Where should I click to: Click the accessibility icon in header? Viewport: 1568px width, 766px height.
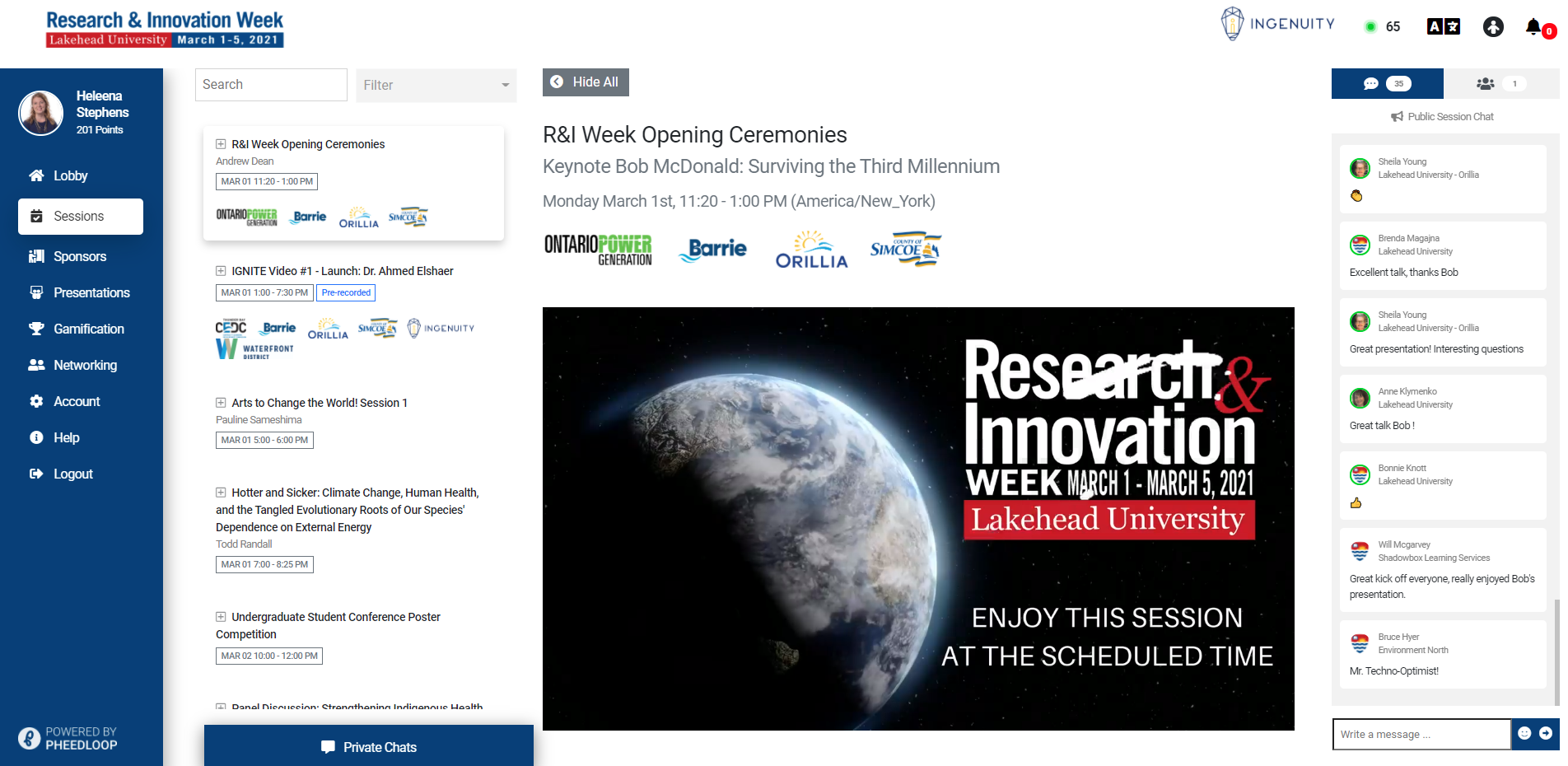(1493, 27)
